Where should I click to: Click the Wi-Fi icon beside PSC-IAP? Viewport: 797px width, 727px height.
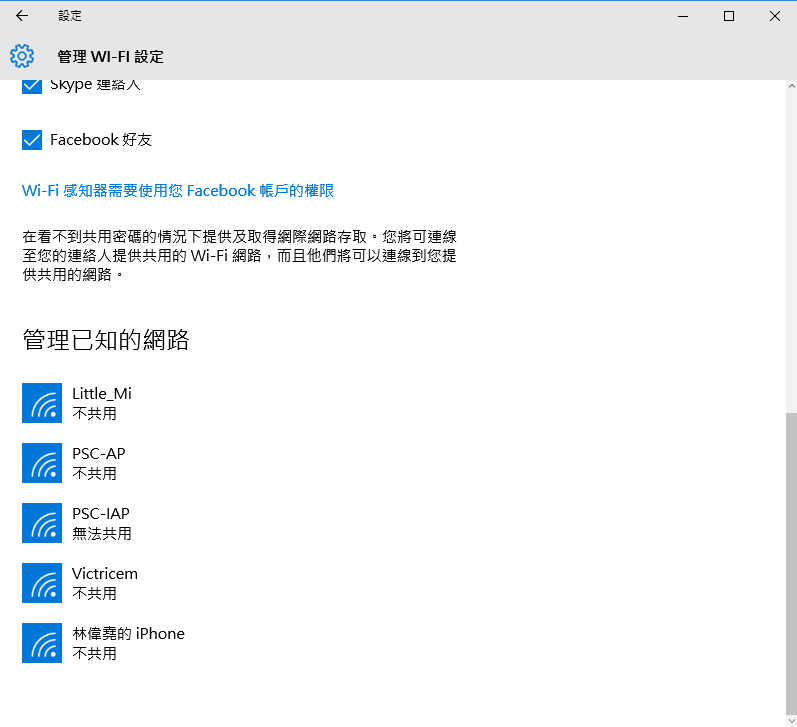42,523
